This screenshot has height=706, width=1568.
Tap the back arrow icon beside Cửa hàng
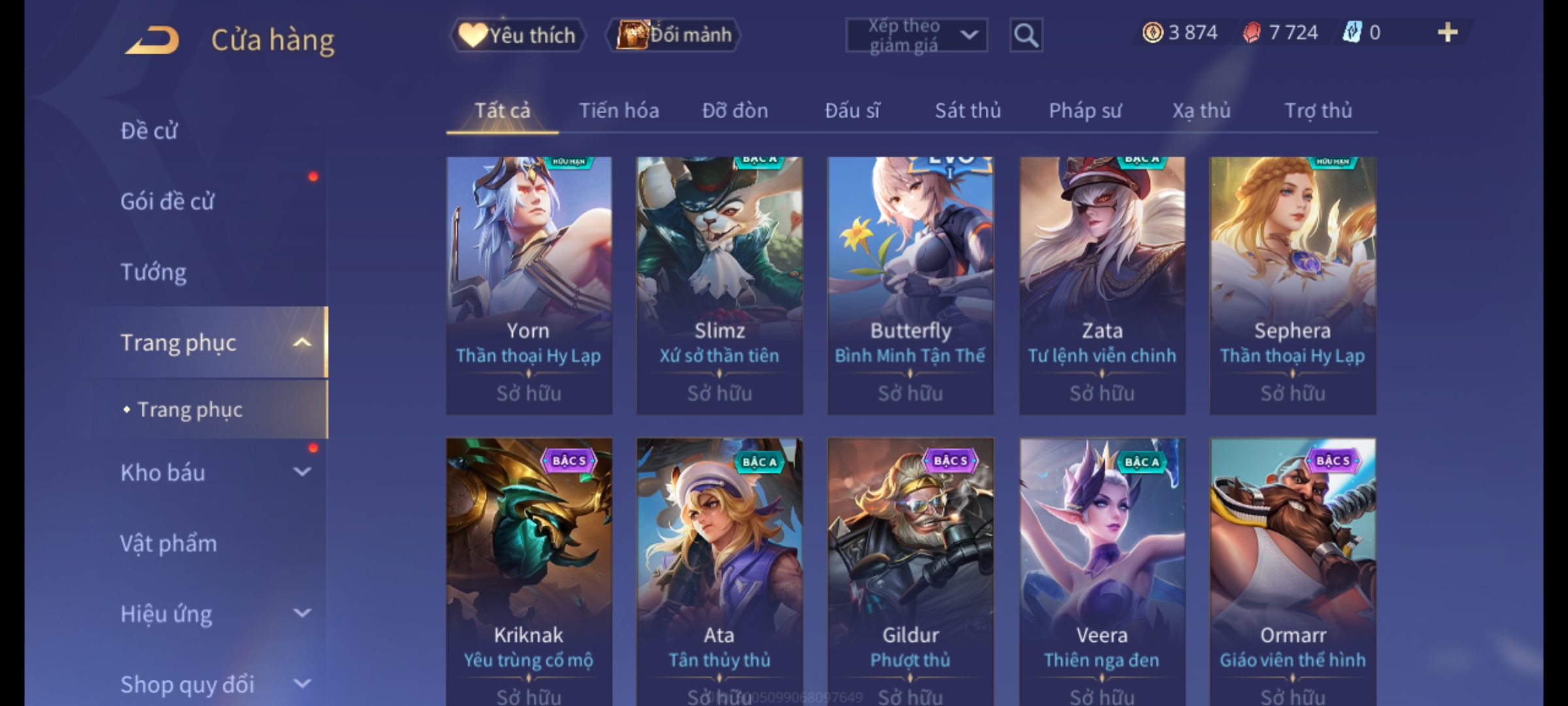pyautogui.click(x=153, y=41)
